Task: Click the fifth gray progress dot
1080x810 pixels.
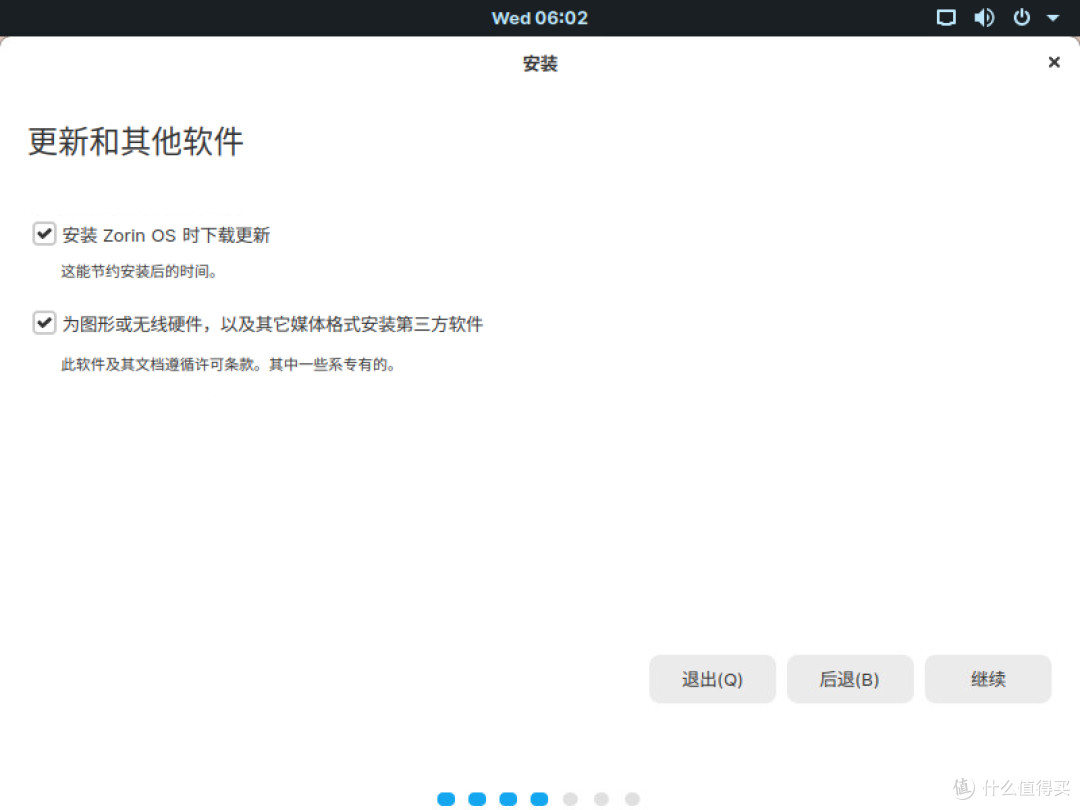Action: click(x=570, y=799)
